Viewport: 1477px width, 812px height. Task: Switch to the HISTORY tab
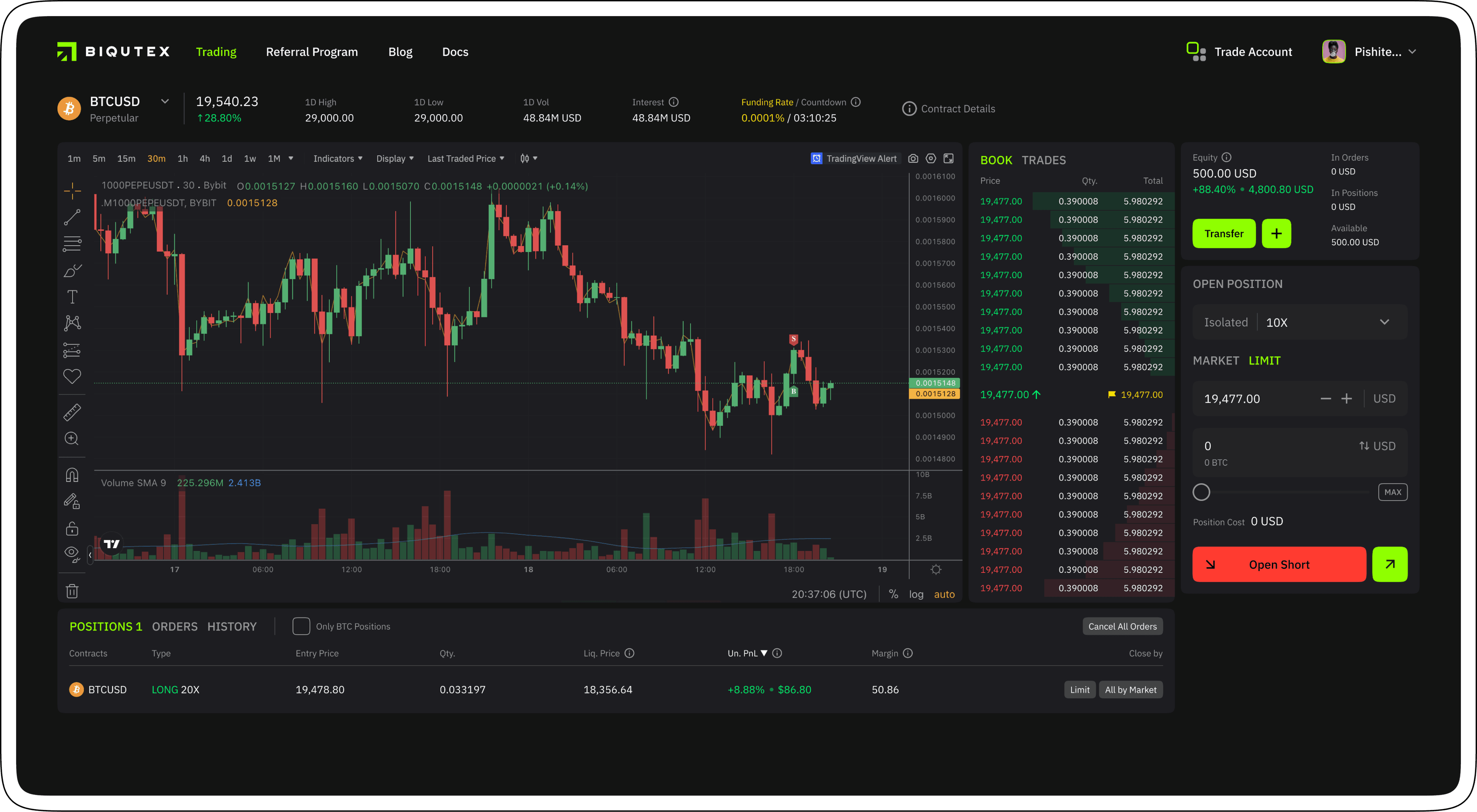coord(232,627)
